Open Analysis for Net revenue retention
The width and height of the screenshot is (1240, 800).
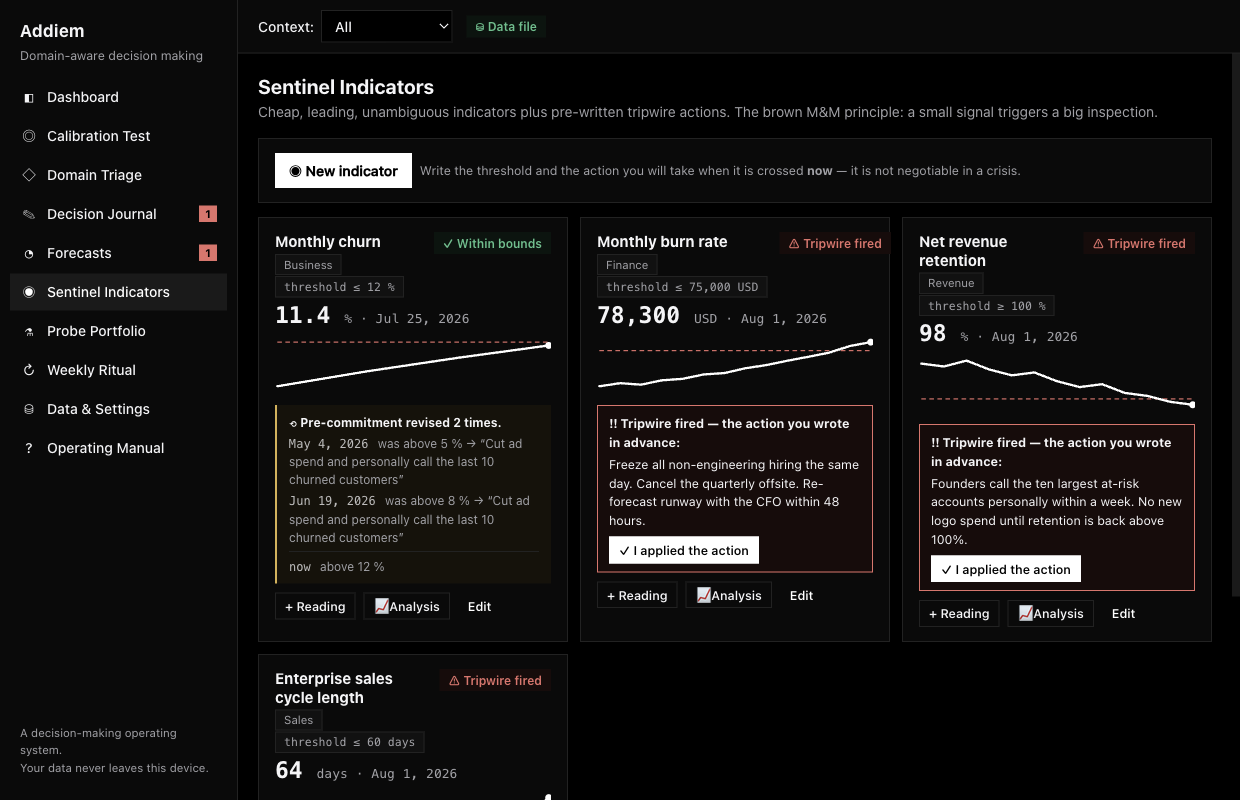pos(1050,613)
